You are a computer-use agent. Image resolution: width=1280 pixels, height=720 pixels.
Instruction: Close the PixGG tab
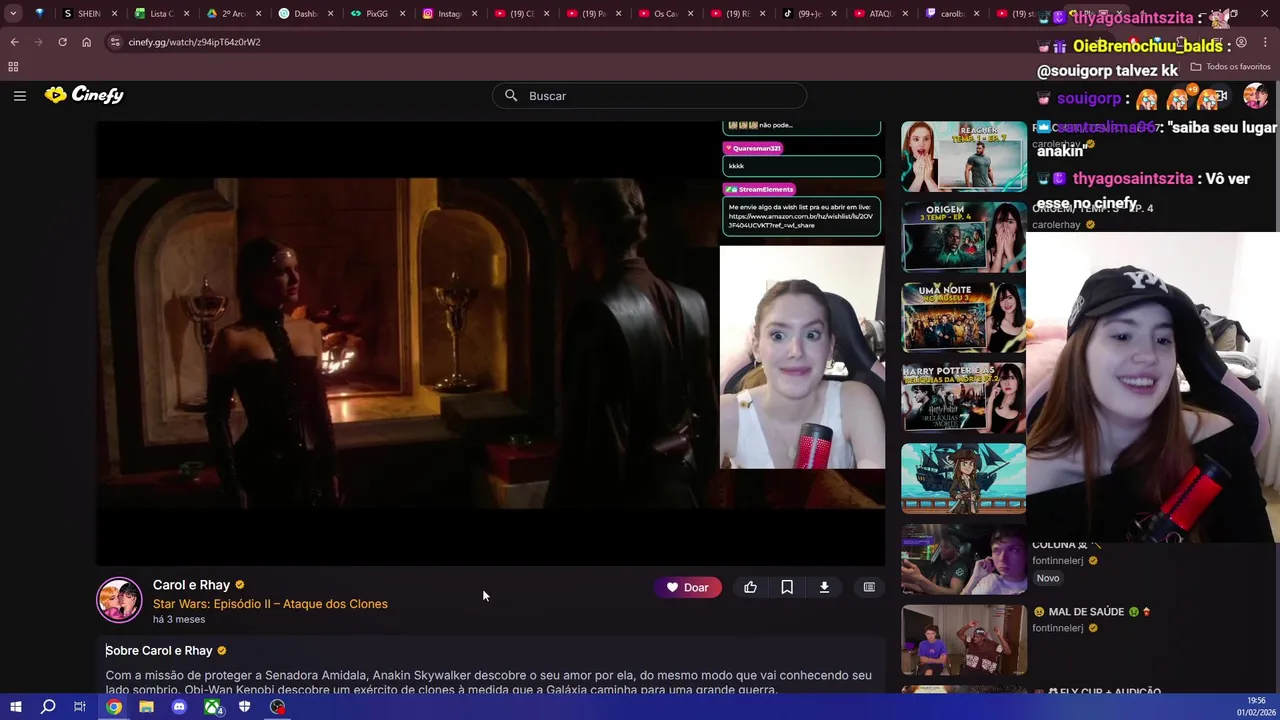point(402,14)
